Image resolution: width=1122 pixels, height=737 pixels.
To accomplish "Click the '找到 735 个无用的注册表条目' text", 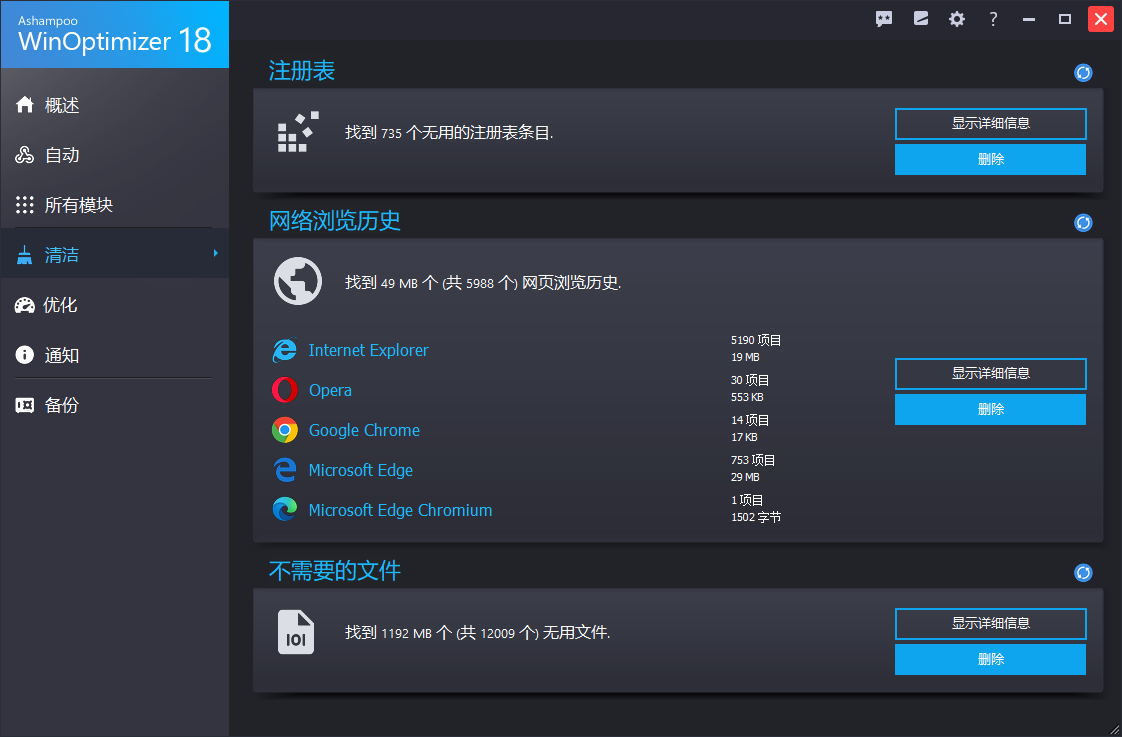I will pyautogui.click(x=449, y=132).
